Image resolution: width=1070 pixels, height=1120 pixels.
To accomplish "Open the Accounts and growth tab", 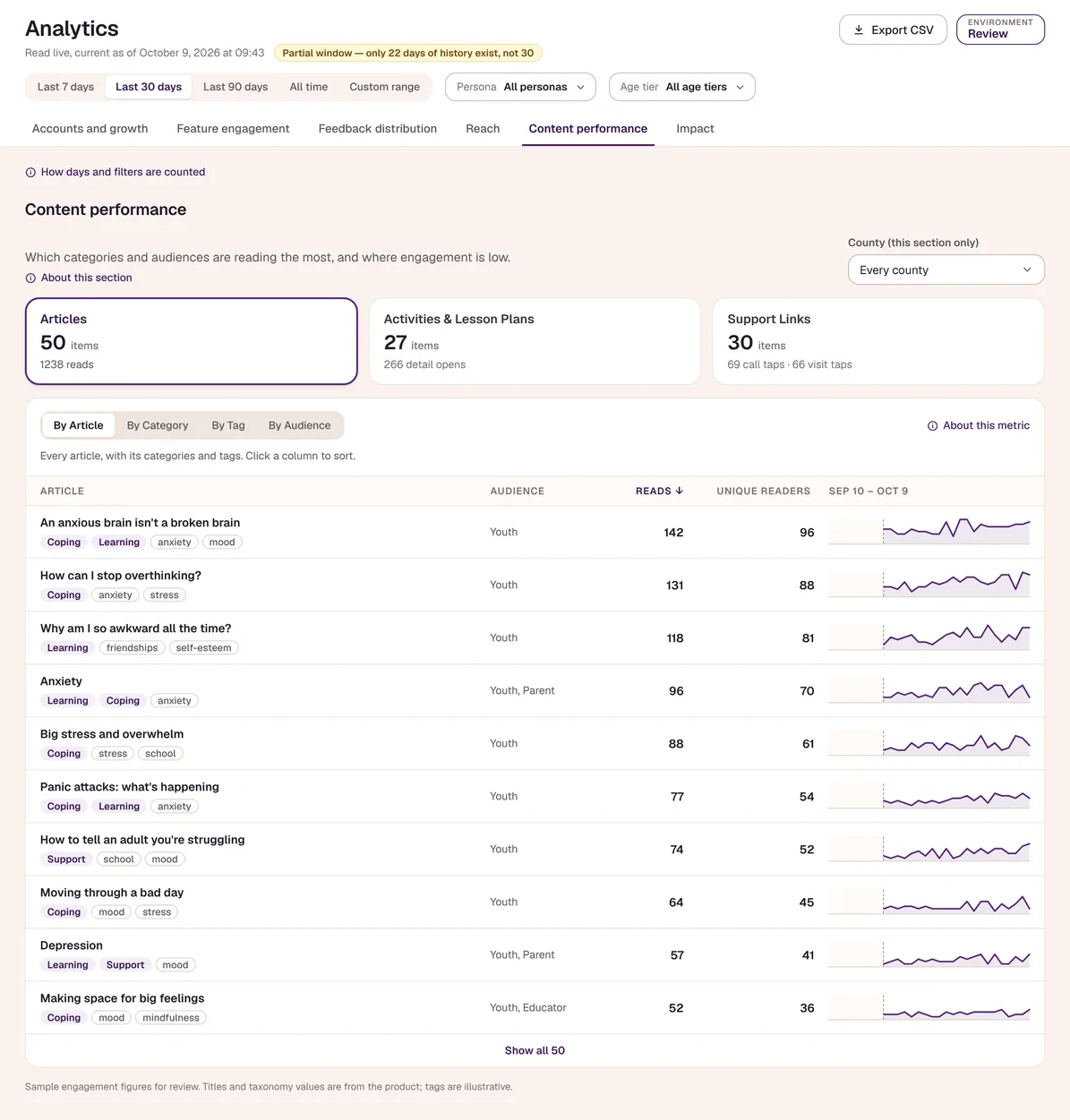I will point(90,129).
